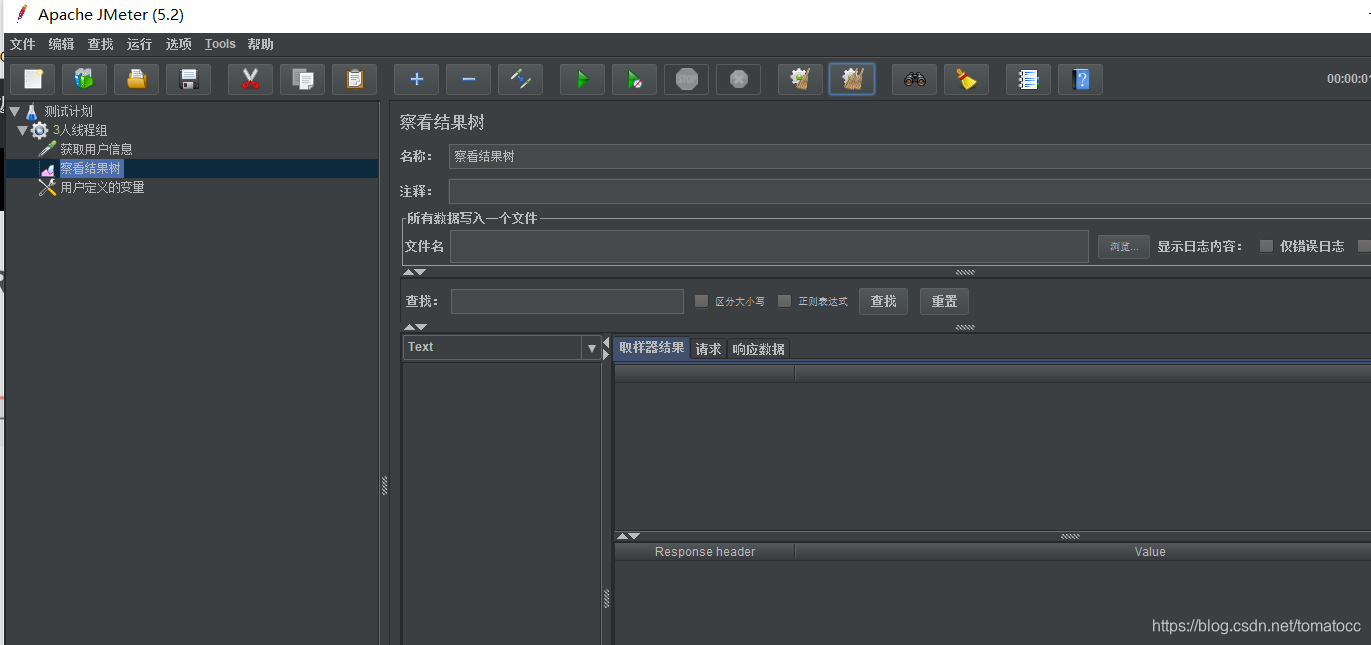Open the 帮助 menu
Image resolution: width=1371 pixels, height=645 pixels.
260,44
